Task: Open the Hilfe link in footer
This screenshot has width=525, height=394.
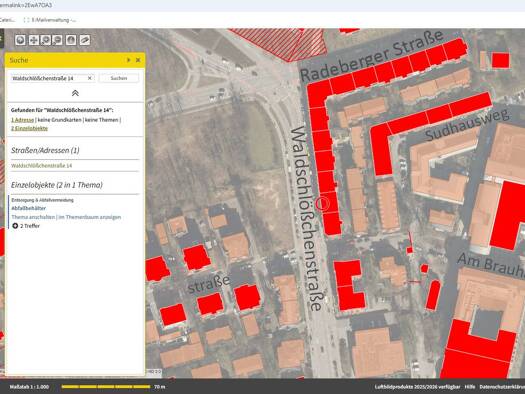Action: coord(470,387)
